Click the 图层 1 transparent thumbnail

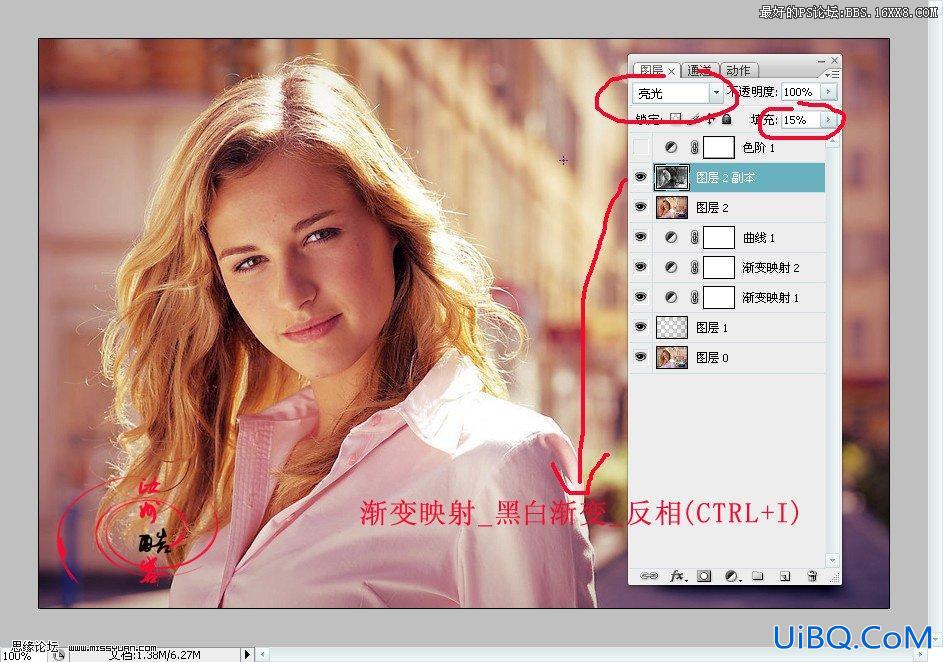click(672, 327)
